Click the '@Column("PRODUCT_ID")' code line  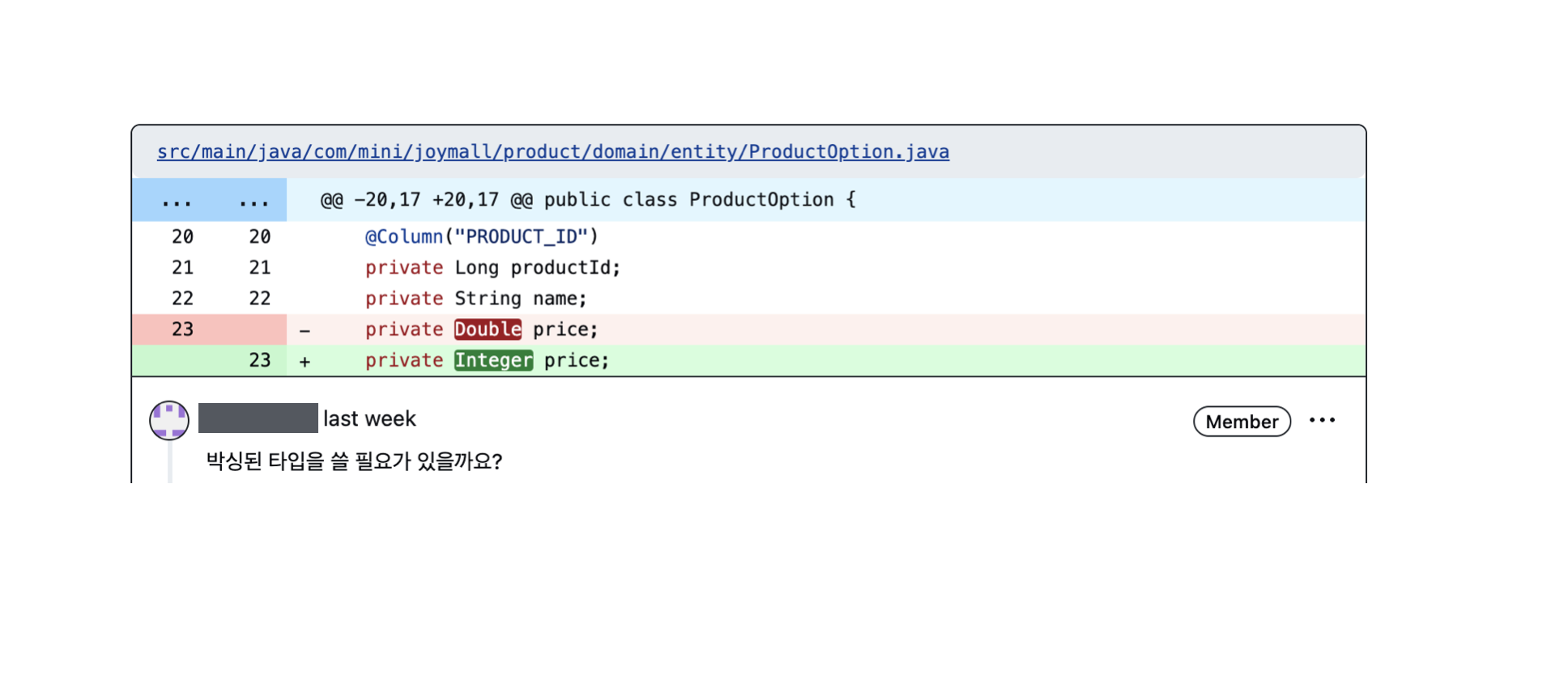point(481,236)
